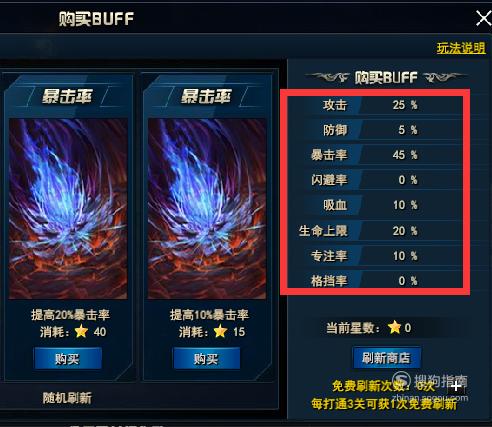This screenshot has width=492, height=427.
Task: Select the blue flame art of 20% card
Action: click(x=68, y=209)
